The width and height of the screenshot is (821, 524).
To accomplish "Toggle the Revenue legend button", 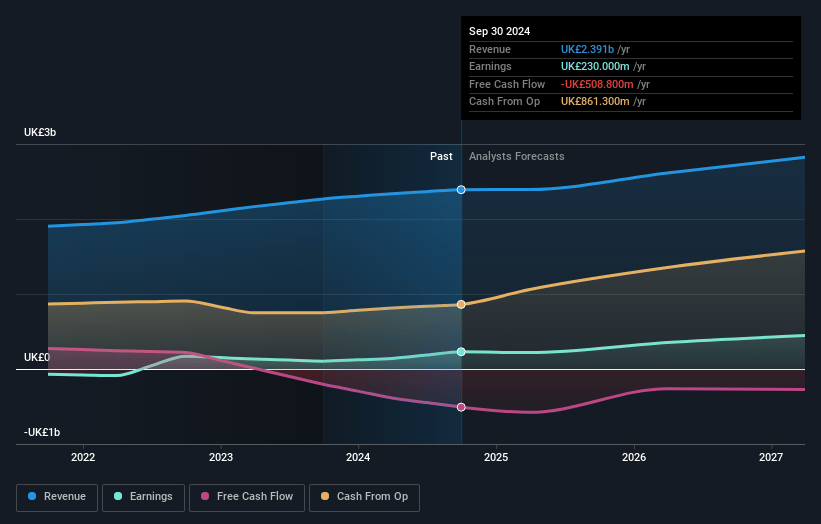I will pos(57,497).
